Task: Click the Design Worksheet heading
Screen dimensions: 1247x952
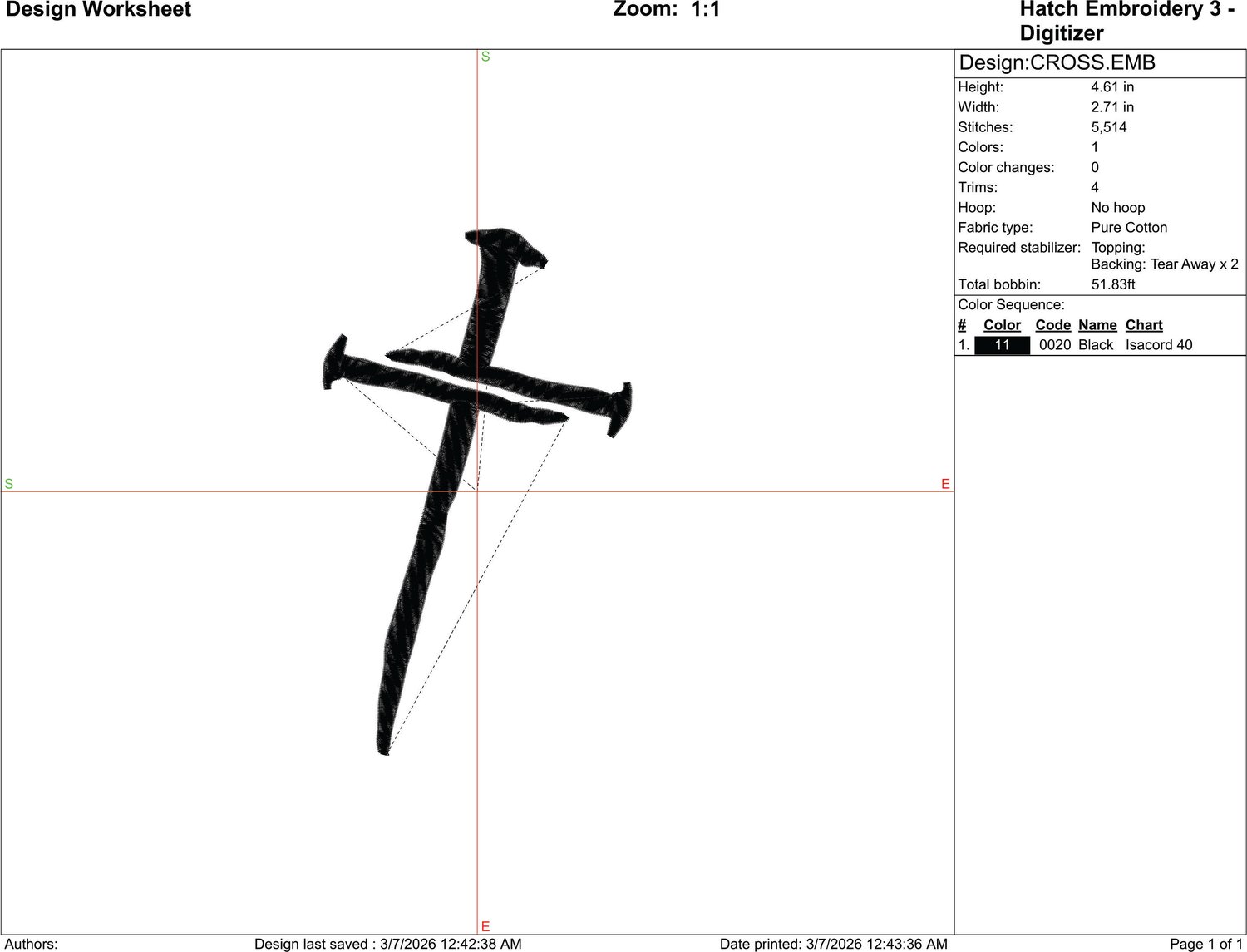Action: coord(98,10)
